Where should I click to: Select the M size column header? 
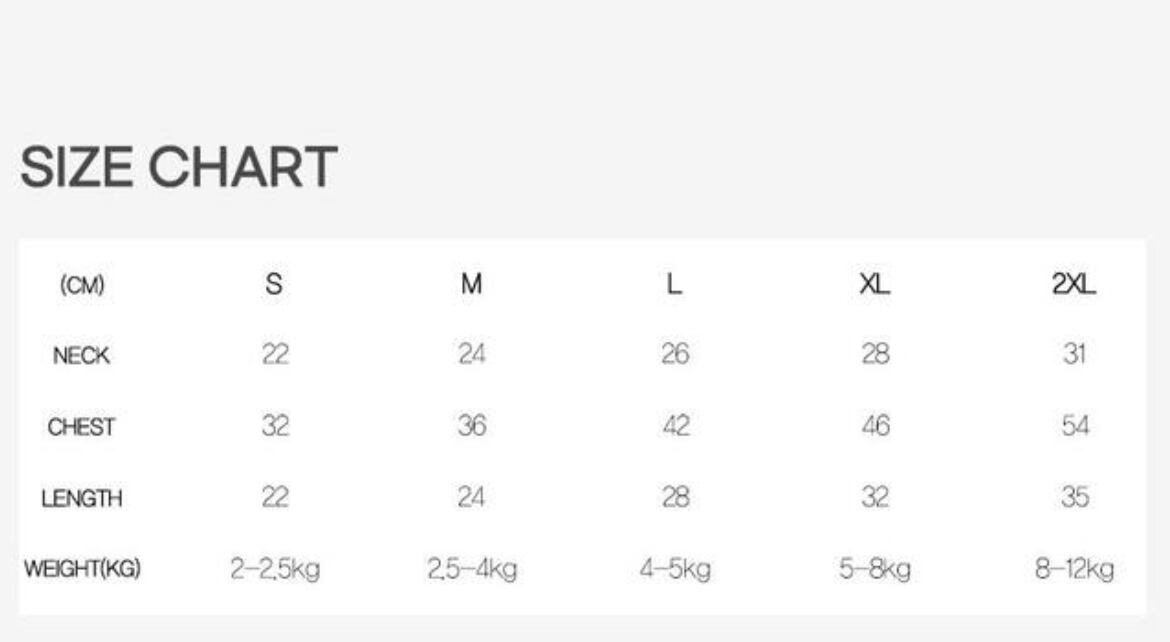tap(472, 285)
